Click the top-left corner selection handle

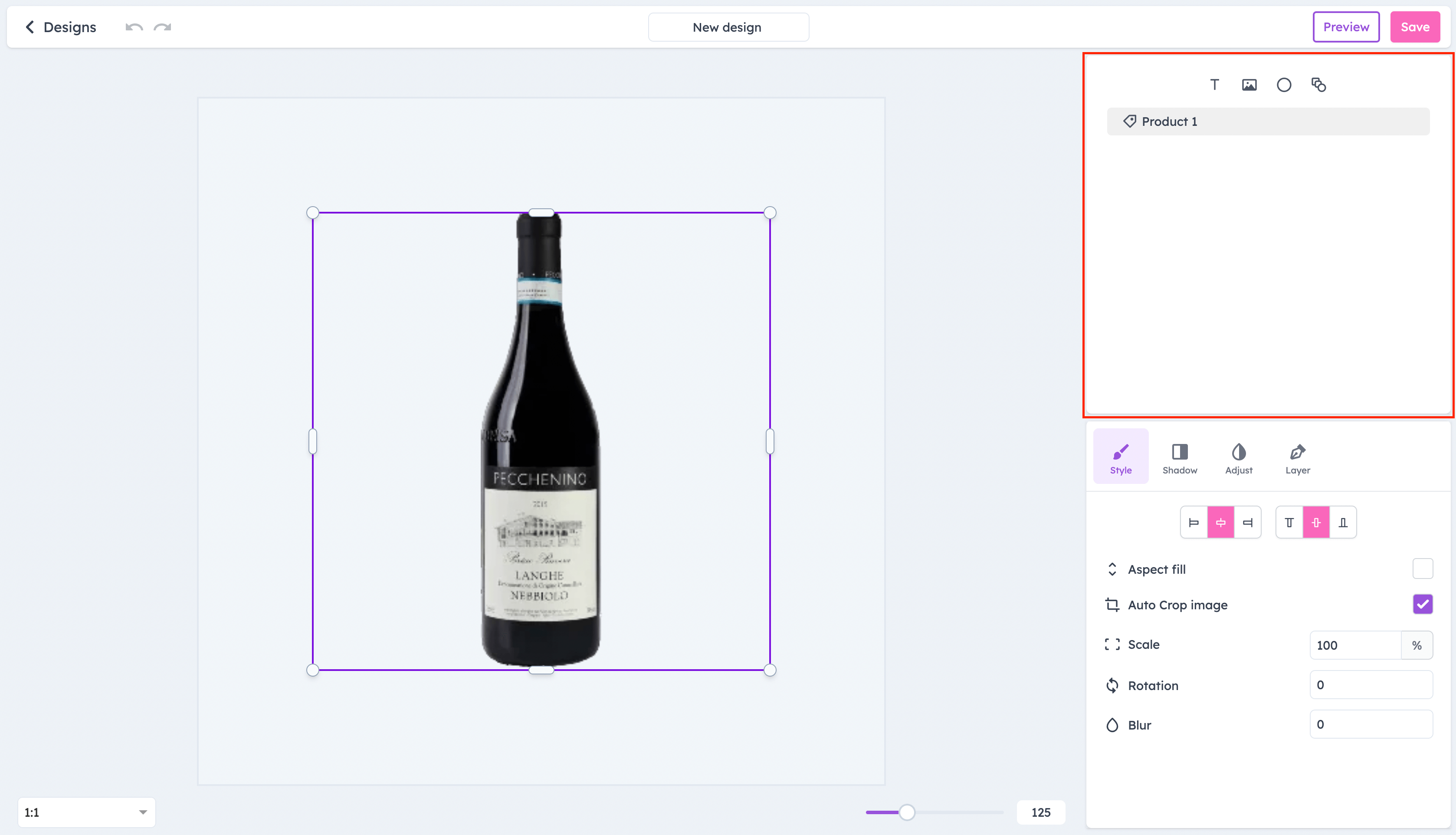312,213
